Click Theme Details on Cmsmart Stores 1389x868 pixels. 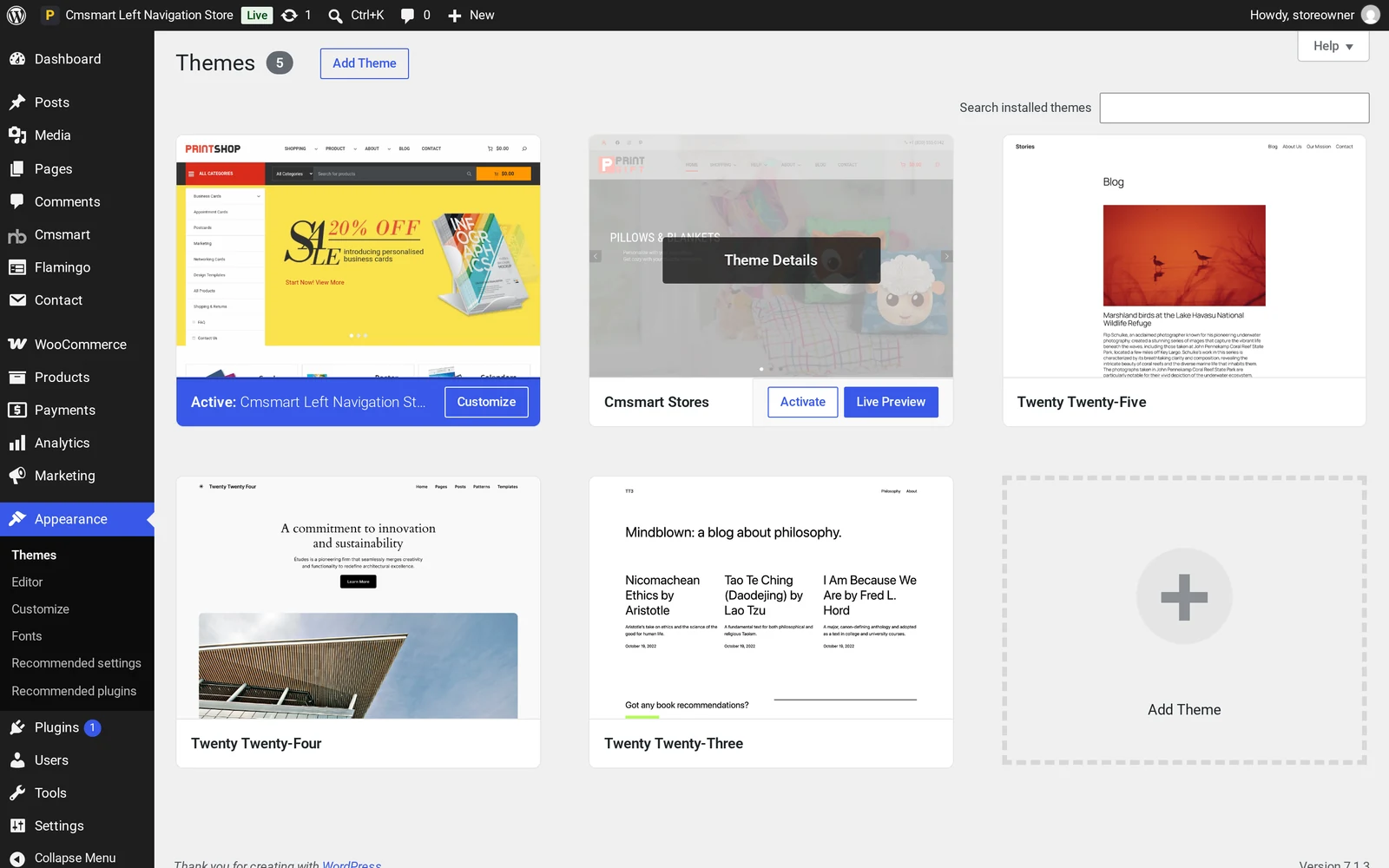point(771,260)
